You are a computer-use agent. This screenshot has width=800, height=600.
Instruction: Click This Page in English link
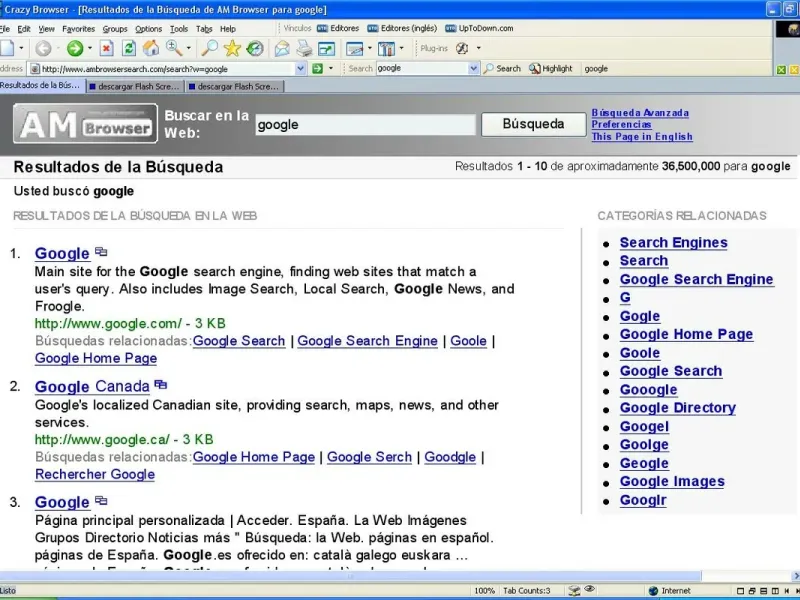click(x=642, y=137)
